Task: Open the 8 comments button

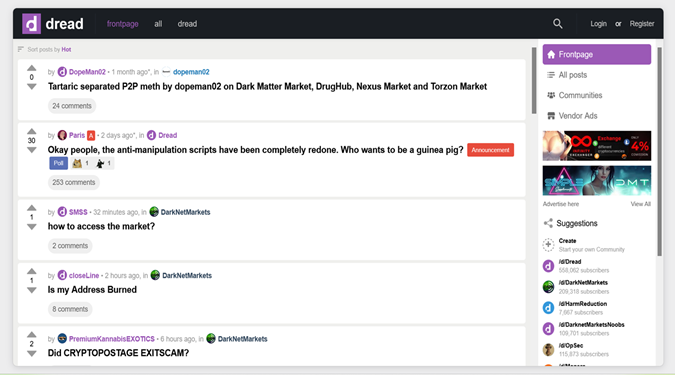Action: (70, 309)
